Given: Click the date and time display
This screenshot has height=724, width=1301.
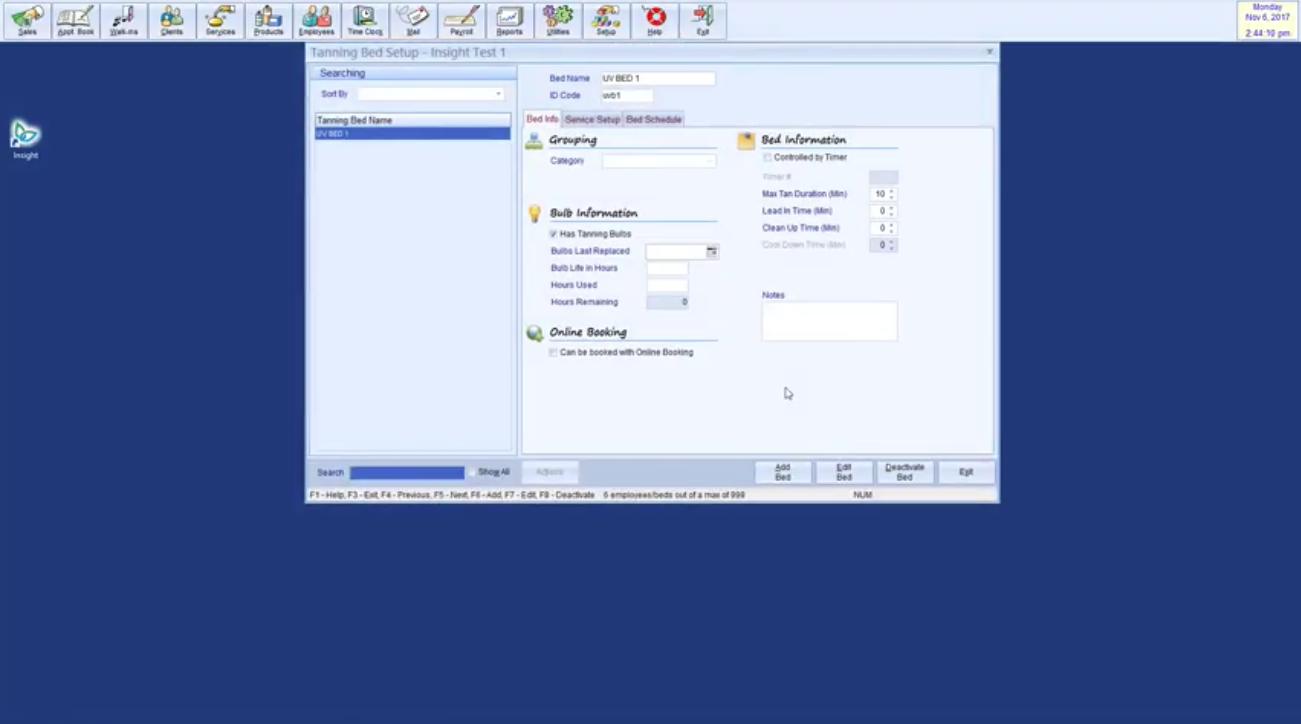Looking at the screenshot, I should (x=1267, y=21).
